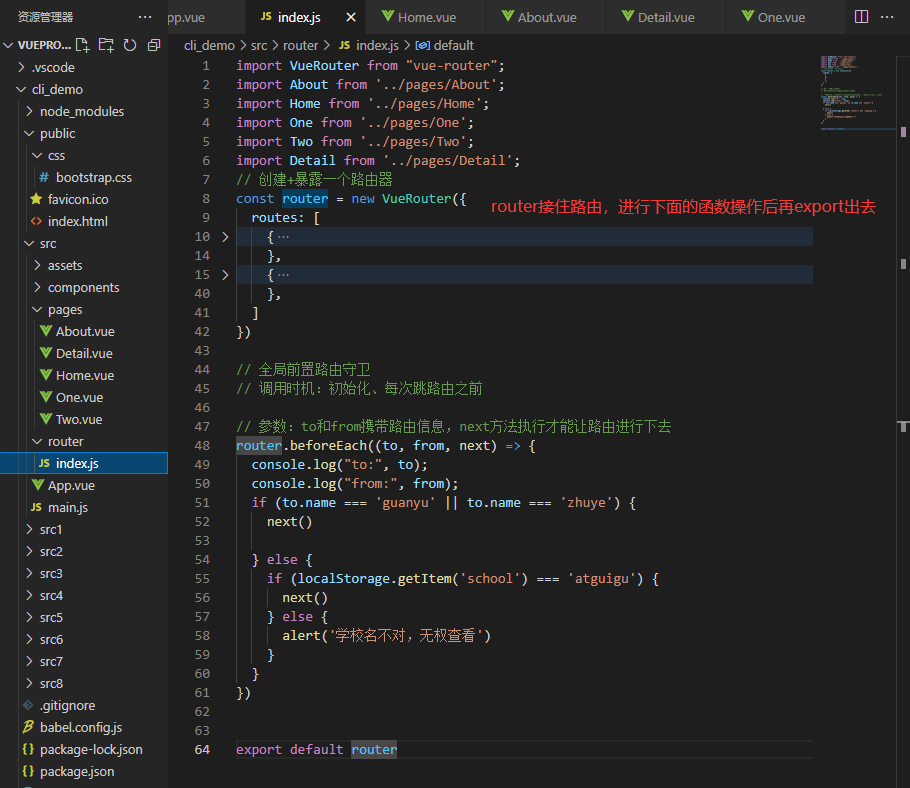Expand the assets folder

click(37, 265)
